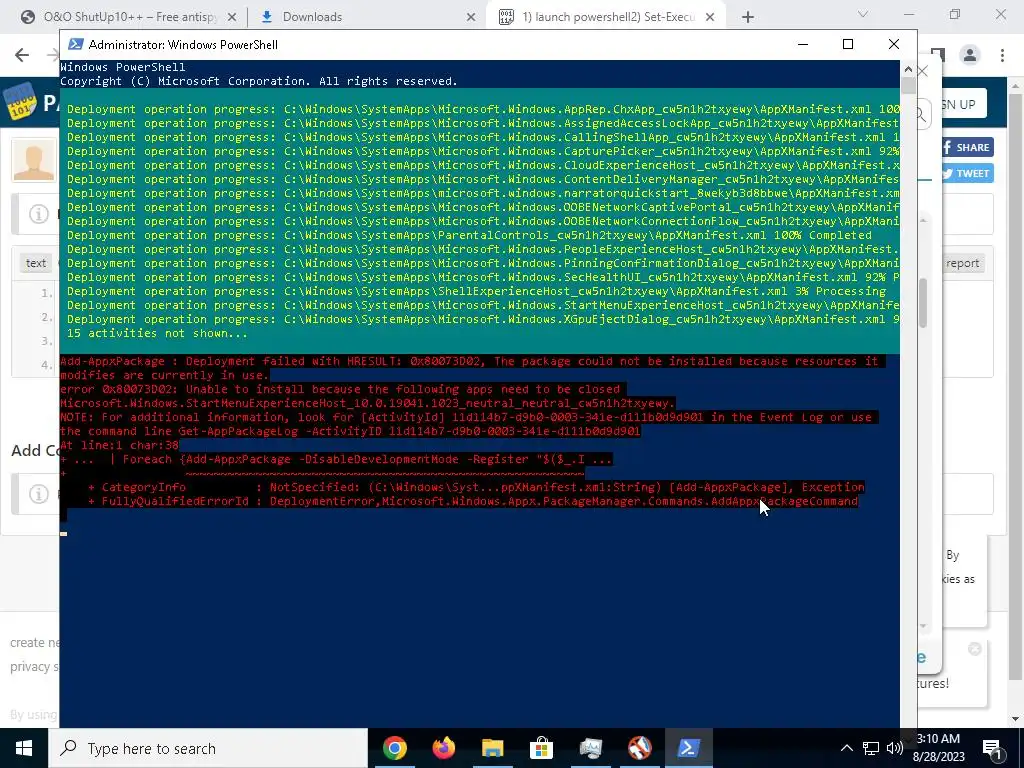
Task: Click the 'Copyright (C) Microsoft Corporation' line
Action: [x=259, y=81]
